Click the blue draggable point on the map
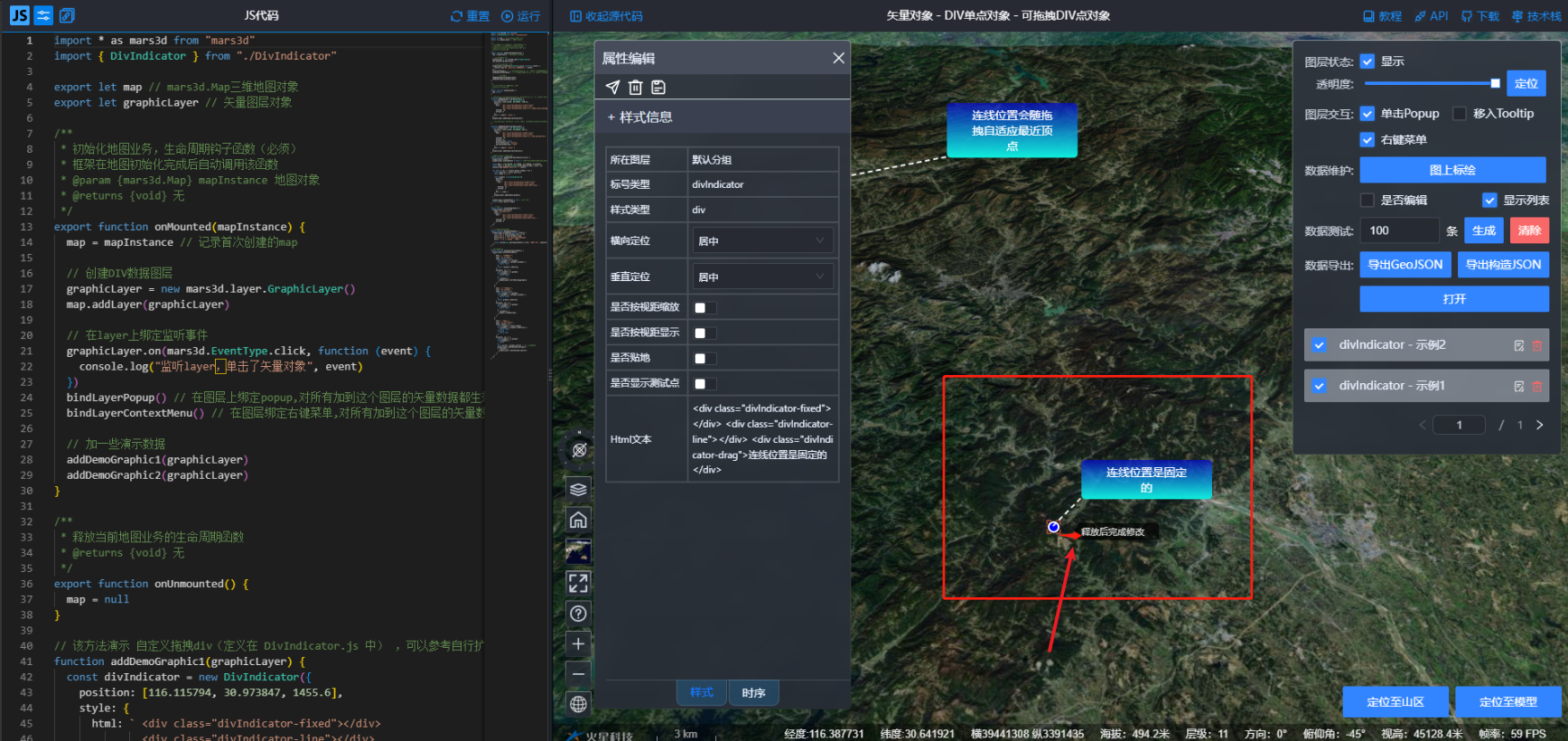Image resolution: width=1568 pixels, height=741 pixels. pyautogui.click(x=1053, y=527)
